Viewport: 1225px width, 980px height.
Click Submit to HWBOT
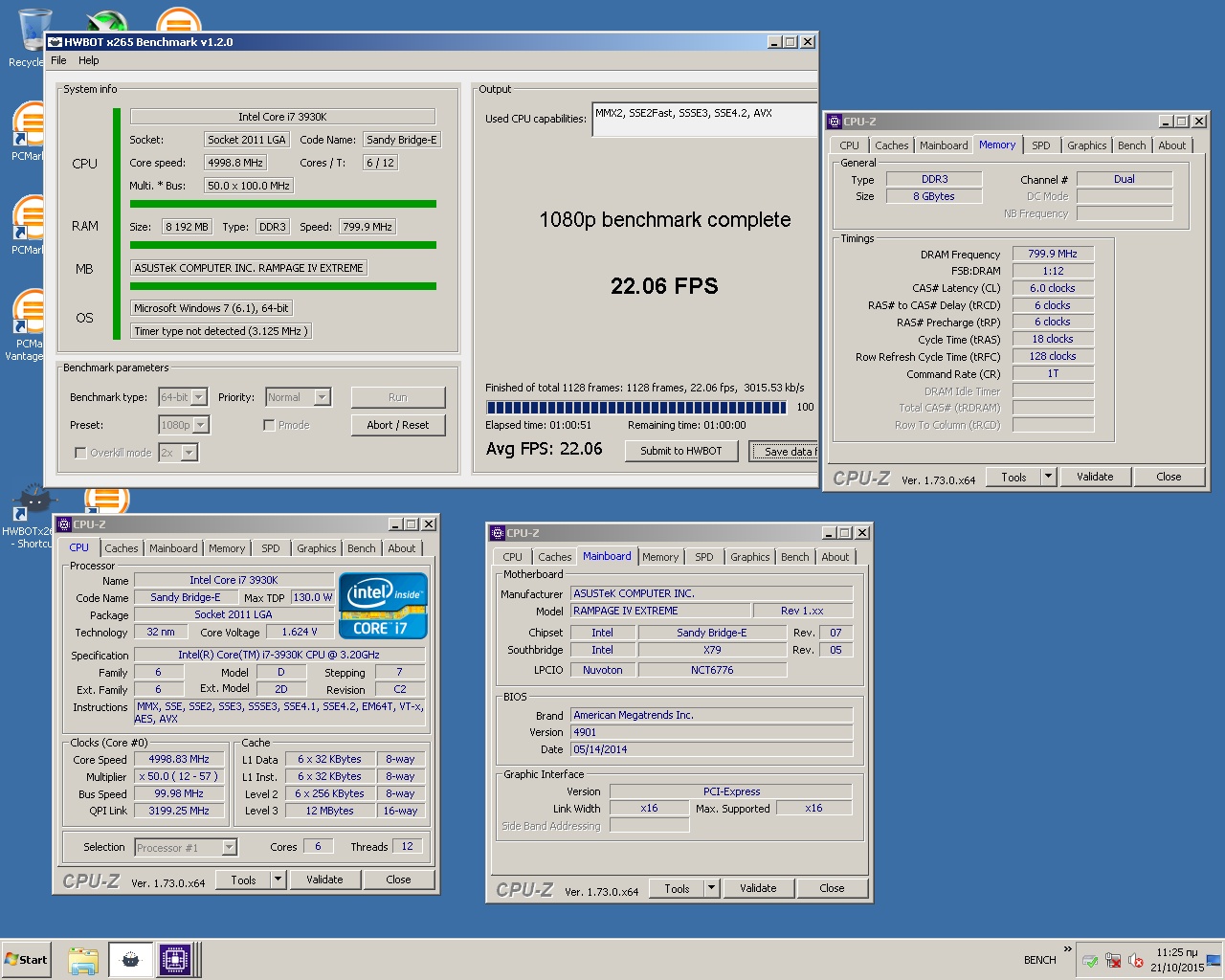[681, 451]
